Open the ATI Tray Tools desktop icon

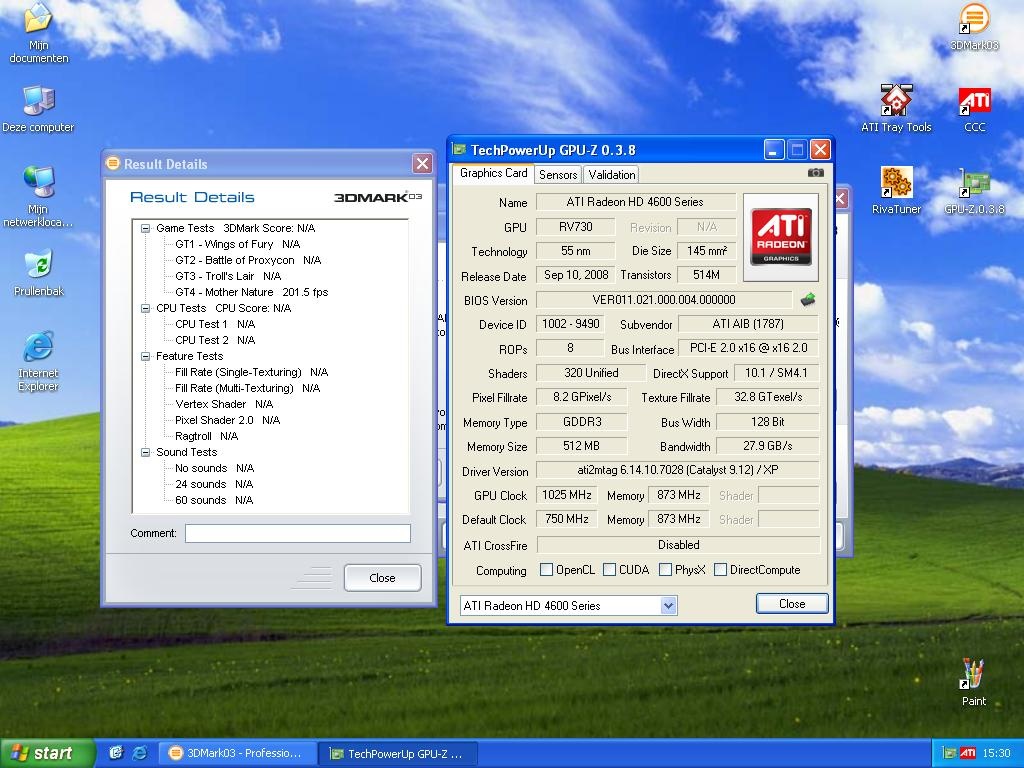click(x=896, y=102)
